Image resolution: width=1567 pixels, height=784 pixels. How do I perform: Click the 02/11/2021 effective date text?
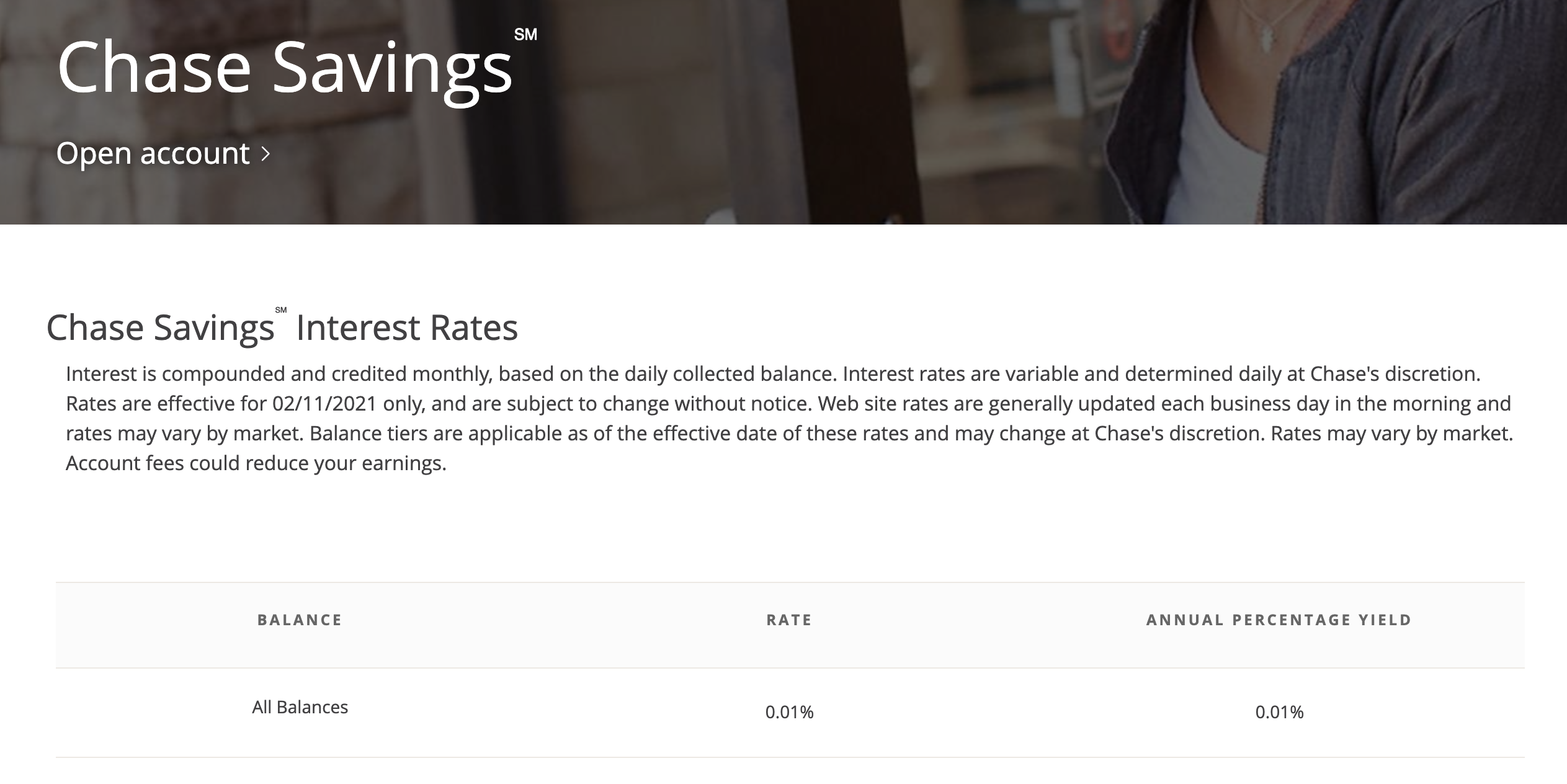click(x=325, y=404)
